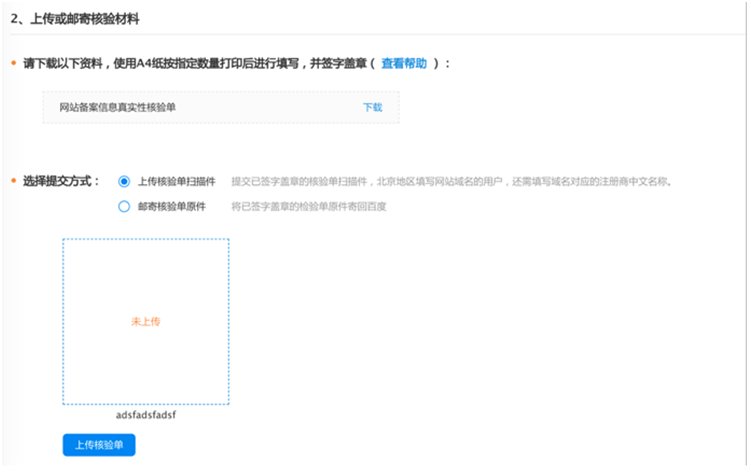
Task: Click the 邮寄核验单原件 option label text
Action: (x=172, y=206)
